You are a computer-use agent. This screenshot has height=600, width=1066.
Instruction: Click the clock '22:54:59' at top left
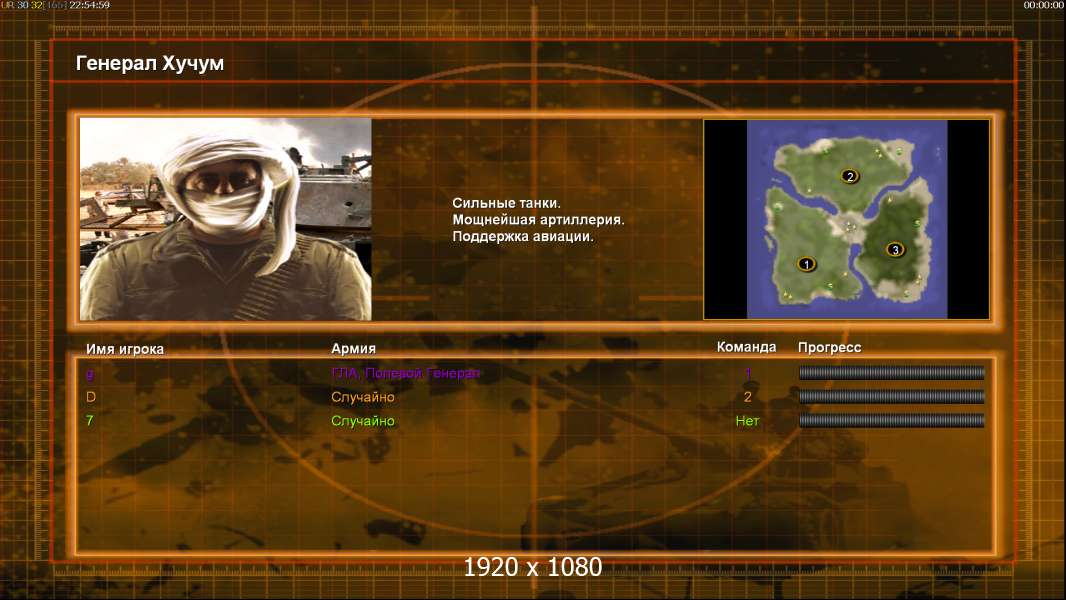pyautogui.click(x=90, y=5)
